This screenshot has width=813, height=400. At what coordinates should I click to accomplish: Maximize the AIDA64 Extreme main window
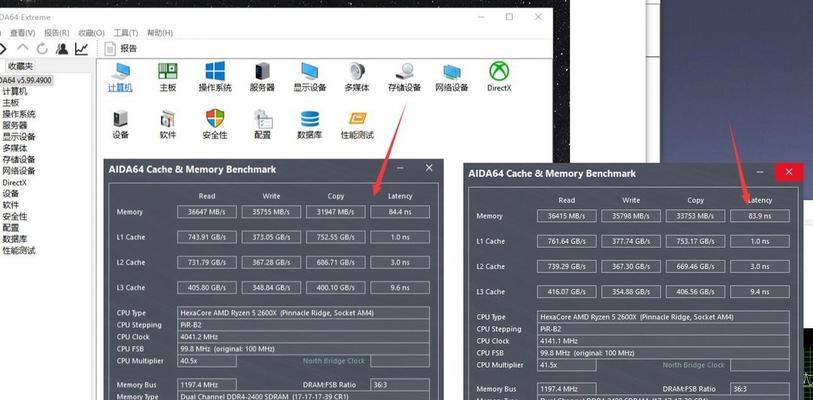509,17
